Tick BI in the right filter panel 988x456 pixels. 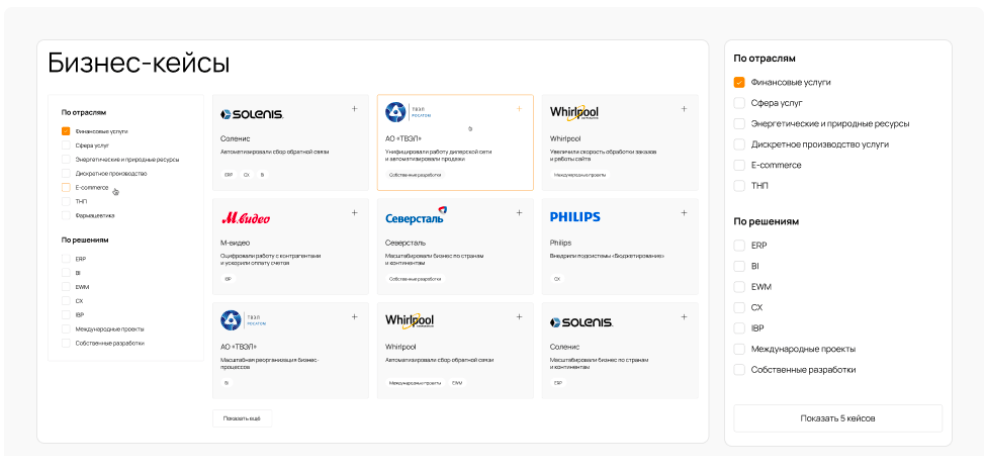tap(739, 266)
